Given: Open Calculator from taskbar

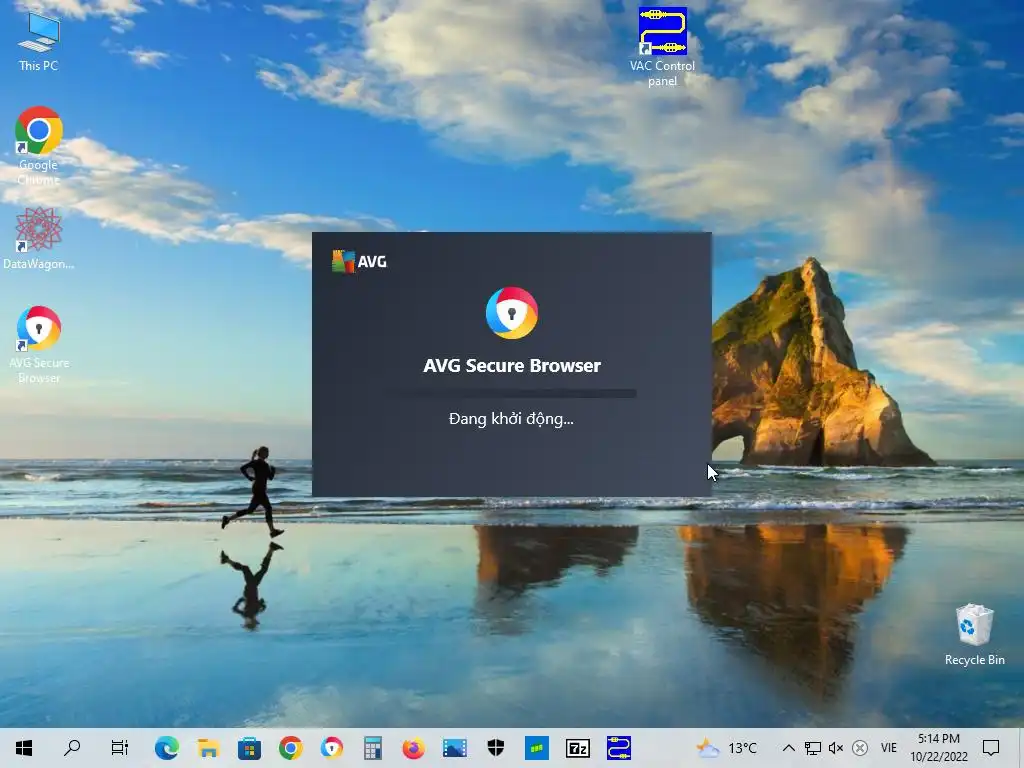Looking at the screenshot, I should tap(373, 748).
